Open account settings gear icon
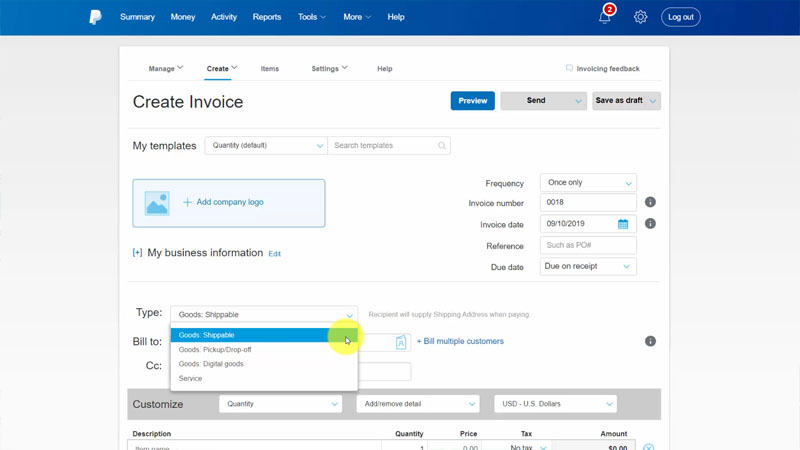The image size is (800, 450). point(640,17)
